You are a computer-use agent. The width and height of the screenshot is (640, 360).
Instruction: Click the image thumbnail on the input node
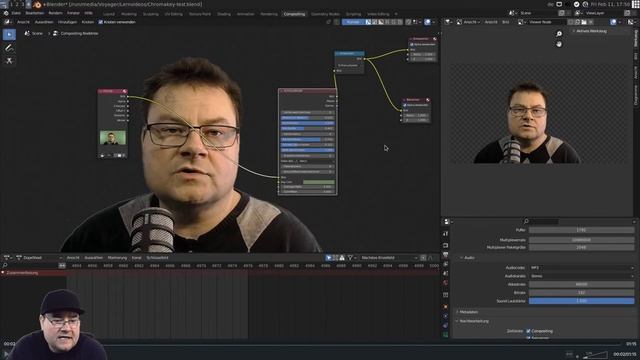[113, 138]
